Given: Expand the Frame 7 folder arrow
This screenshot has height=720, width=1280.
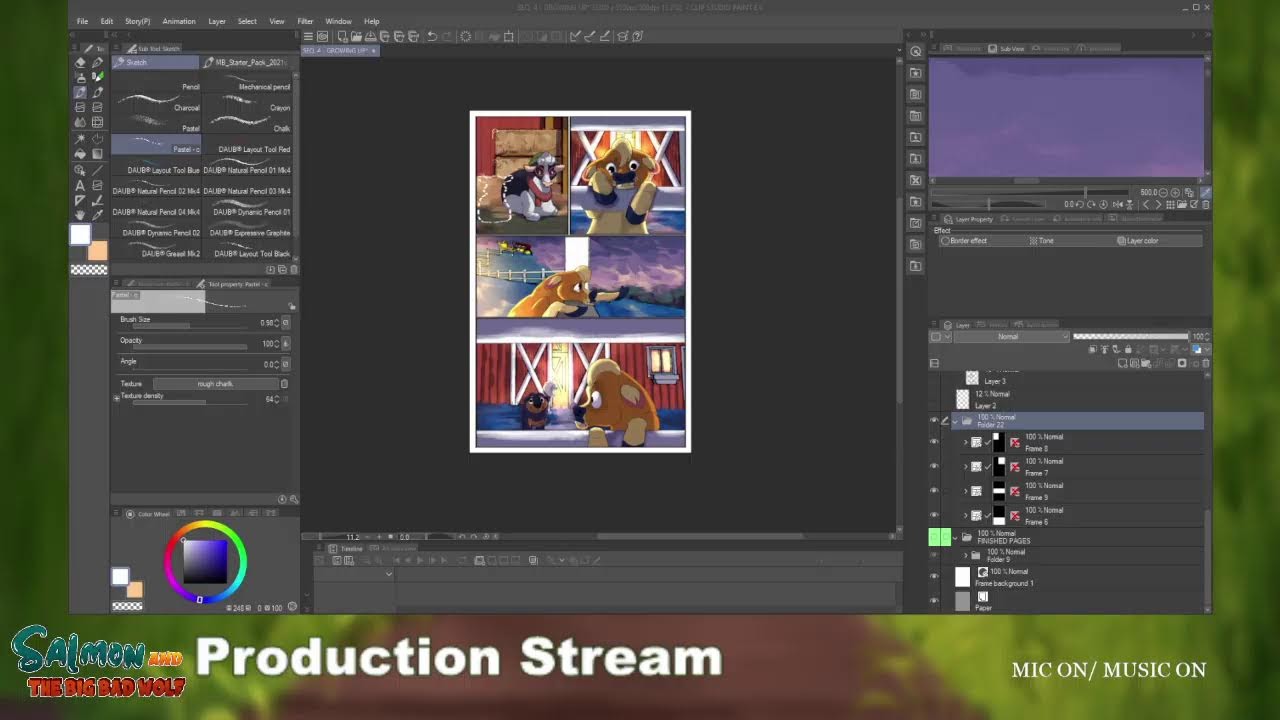Looking at the screenshot, I should point(965,466).
